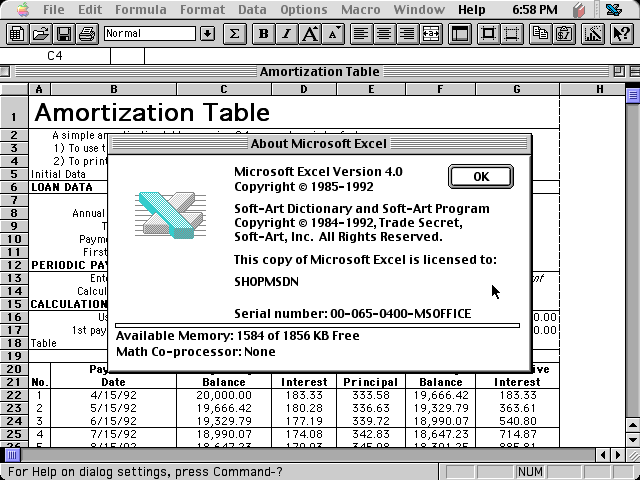Click the Help question-mark pointer icon
The width and height of the screenshot is (640, 480).
pyautogui.click(x=618, y=33)
